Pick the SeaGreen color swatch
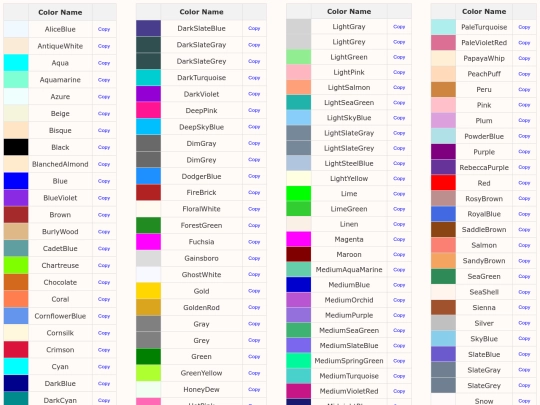Image resolution: width=540 pixels, height=405 pixels. 443,277
